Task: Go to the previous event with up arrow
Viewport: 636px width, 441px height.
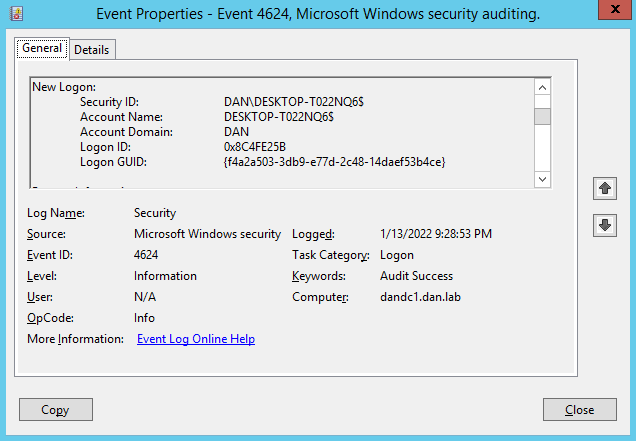Action: pos(604,188)
